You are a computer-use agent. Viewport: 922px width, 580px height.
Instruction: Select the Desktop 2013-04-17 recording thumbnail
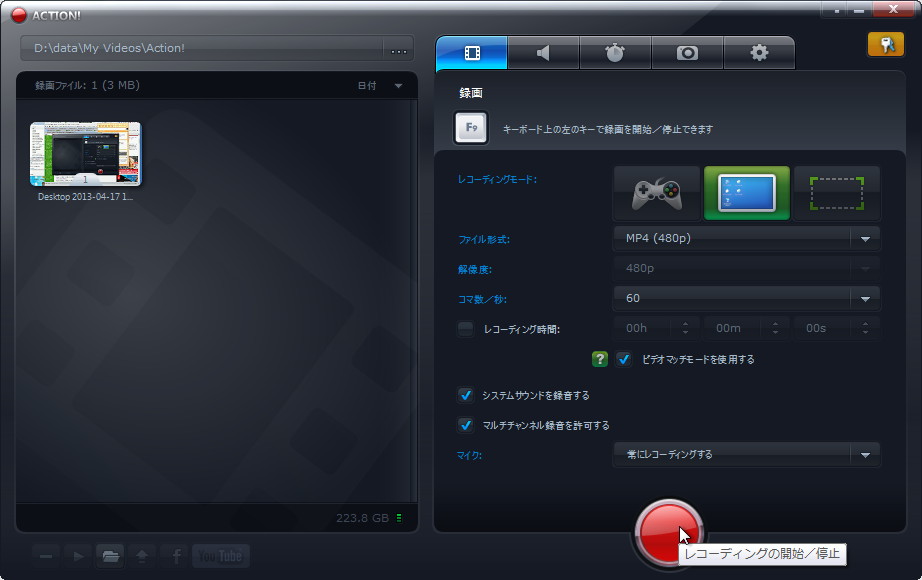pos(86,154)
